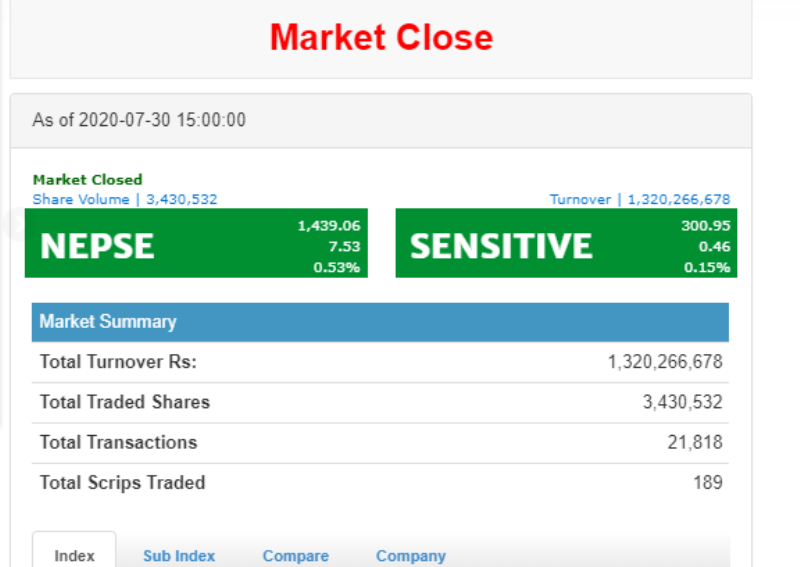Click the Market Summary header bar
The height and width of the screenshot is (567, 800).
point(380,322)
